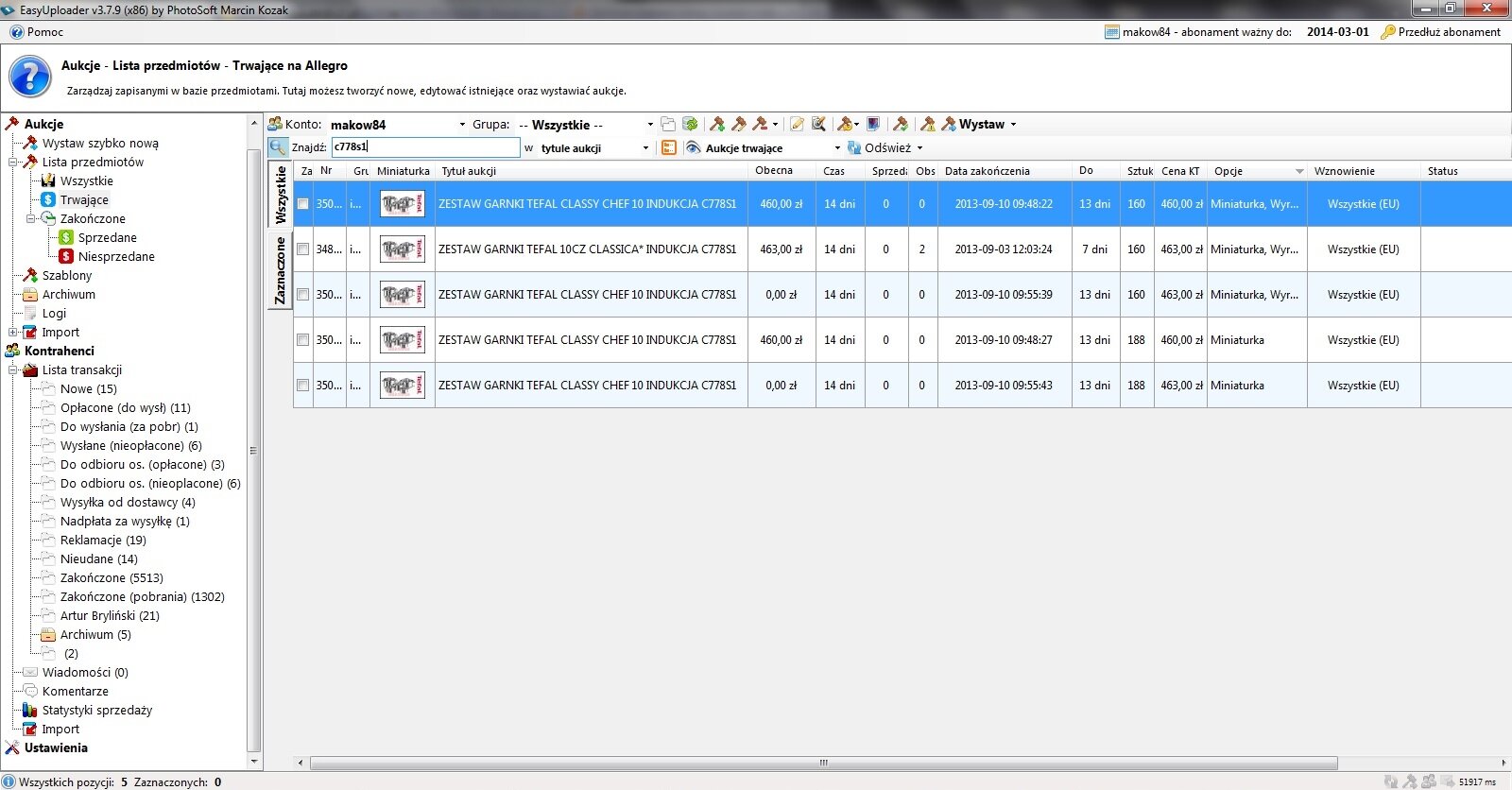
Task: Click the Statystyki sprzedaży chart icon
Action: tap(29, 711)
